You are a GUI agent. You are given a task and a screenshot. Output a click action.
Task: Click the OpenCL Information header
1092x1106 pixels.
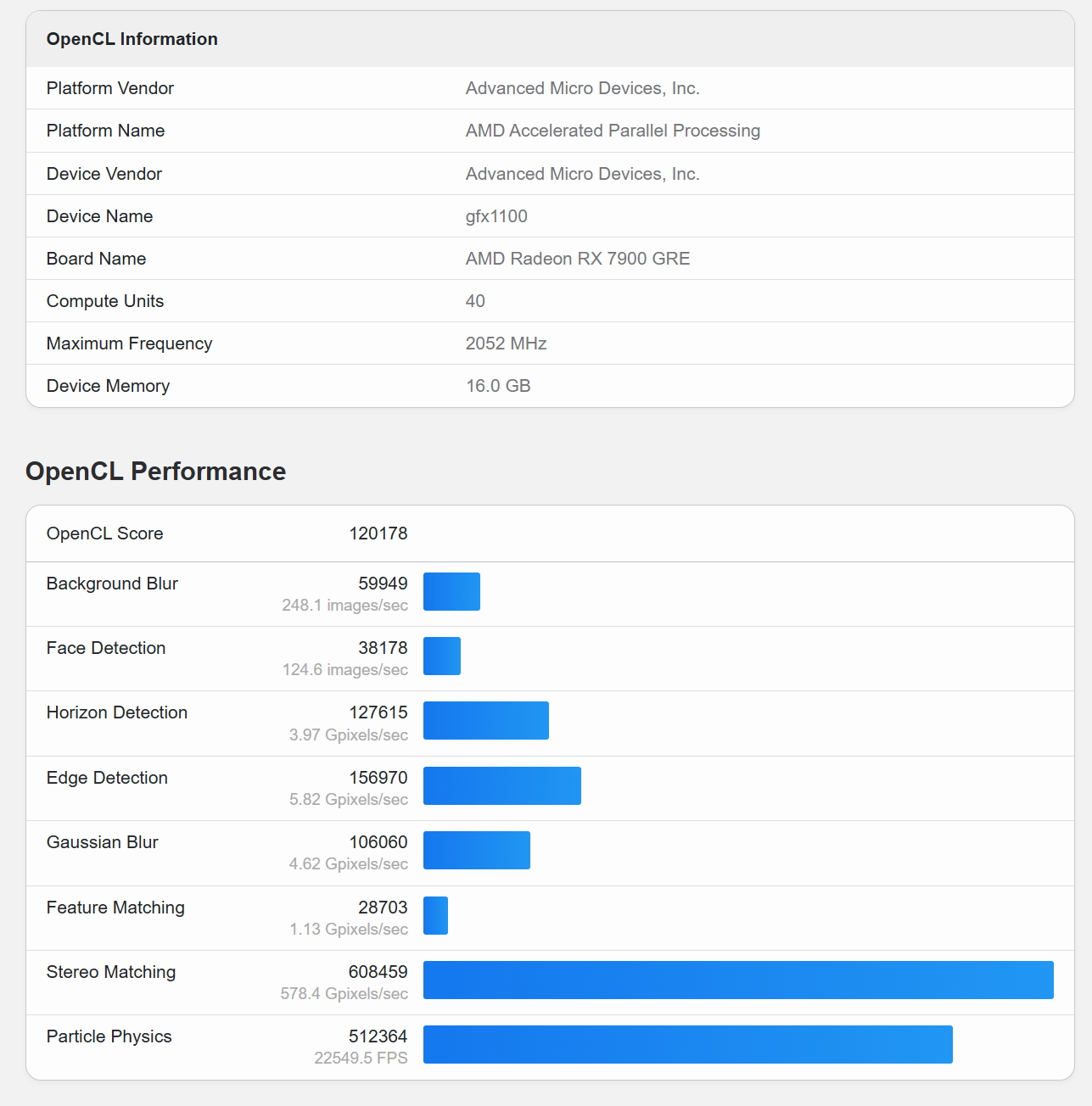132,39
